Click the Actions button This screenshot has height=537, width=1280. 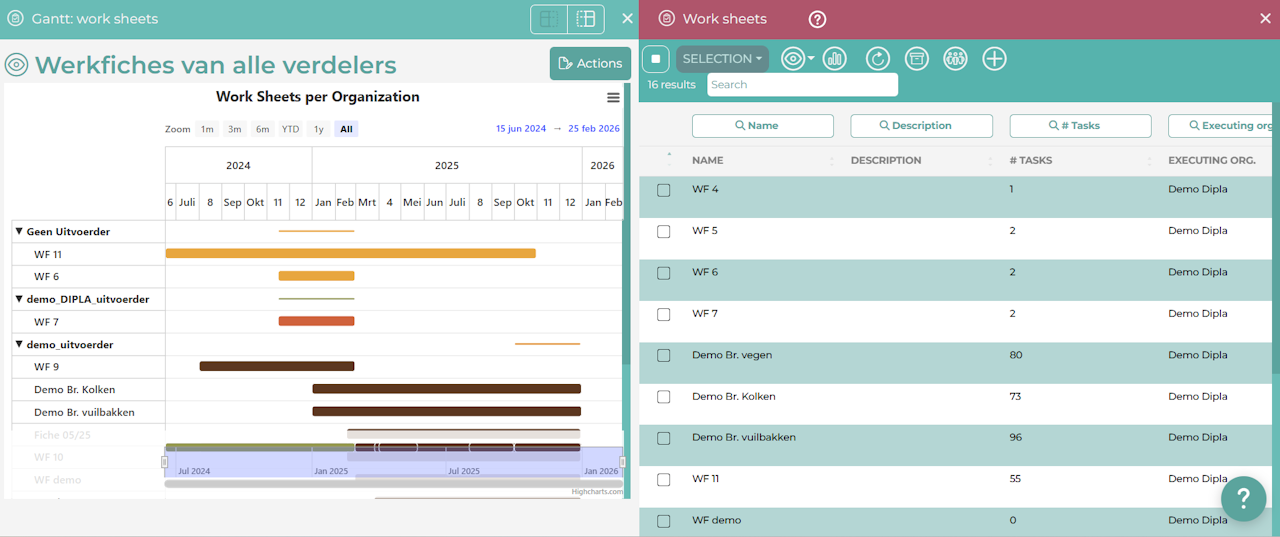pyautogui.click(x=590, y=63)
